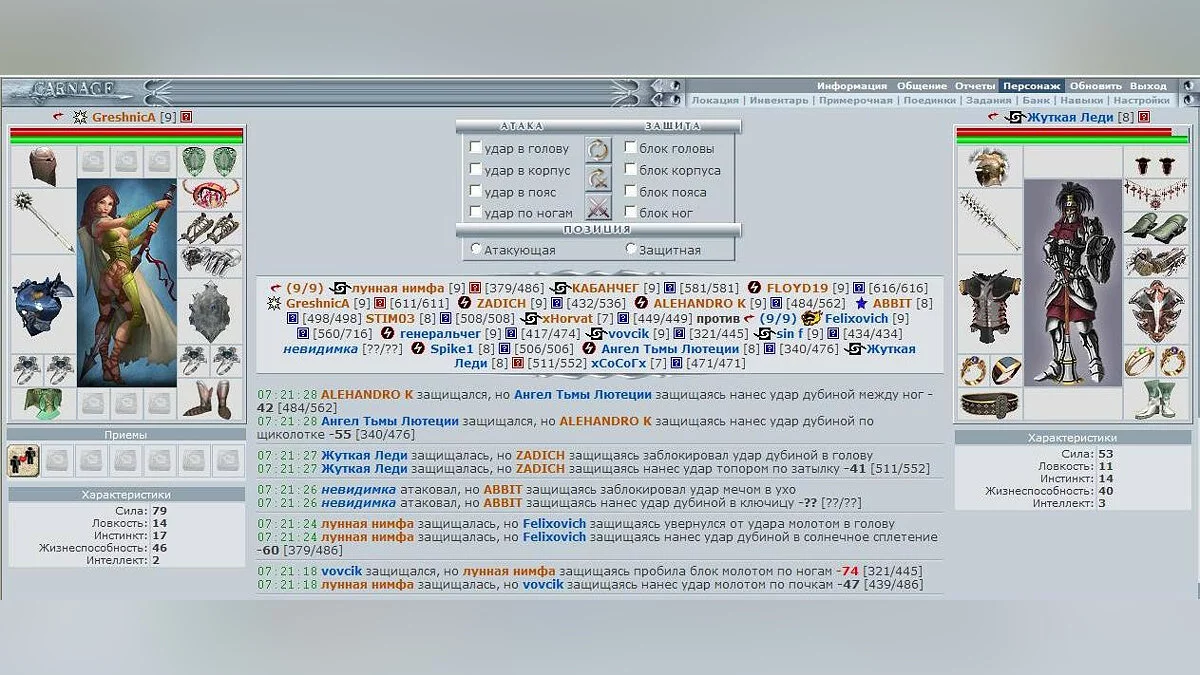Viewport: 1200px width, 675px height.
Task: Click Жуткая Леди's studded belt slot
Action: pos(989,404)
